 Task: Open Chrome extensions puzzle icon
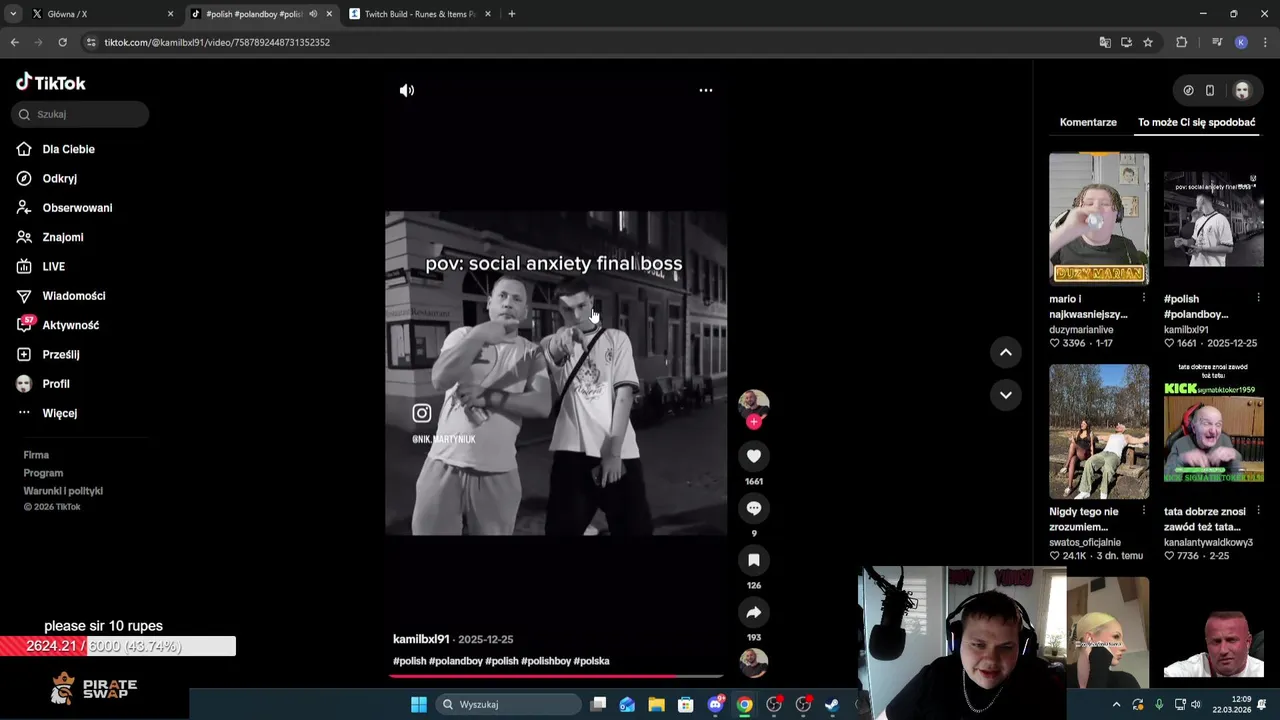pos(1181,42)
